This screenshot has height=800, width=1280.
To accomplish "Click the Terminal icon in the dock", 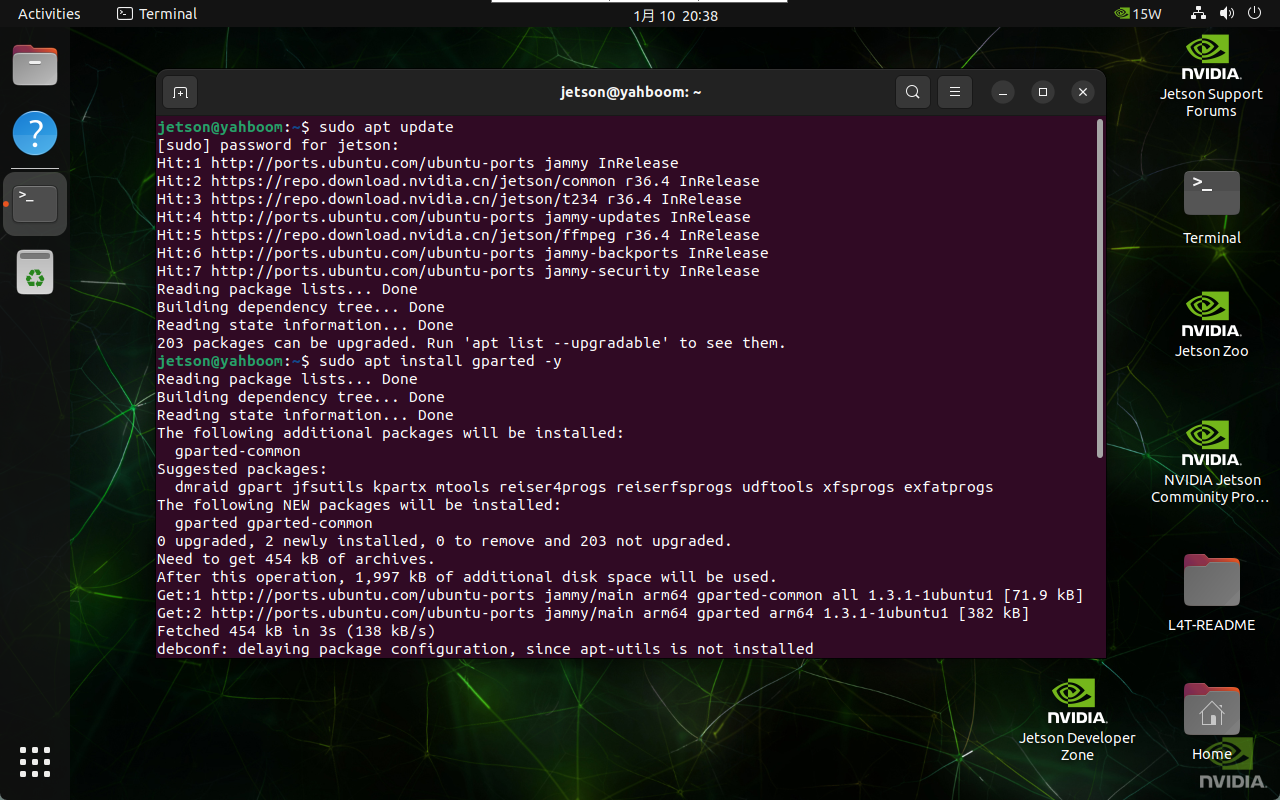I will click(x=35, y=204).
